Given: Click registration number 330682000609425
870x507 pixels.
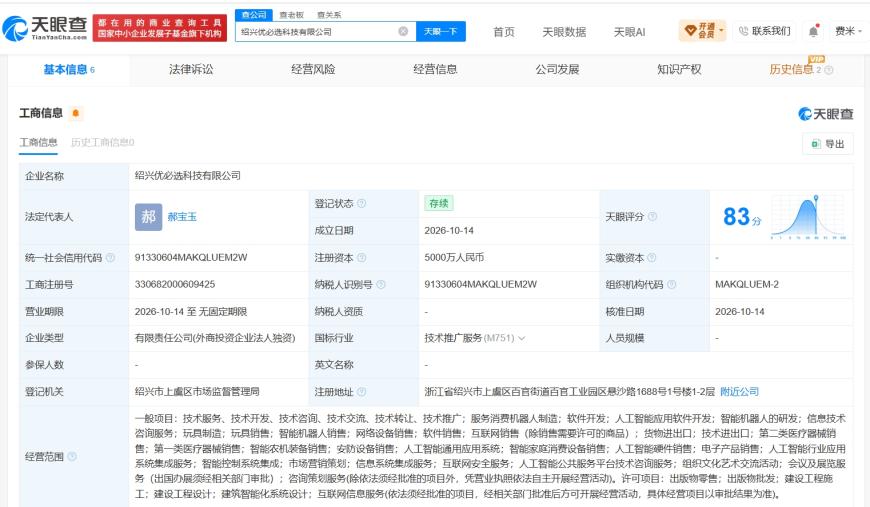Looking at the screenshot, I should click(x=175, y=285).
